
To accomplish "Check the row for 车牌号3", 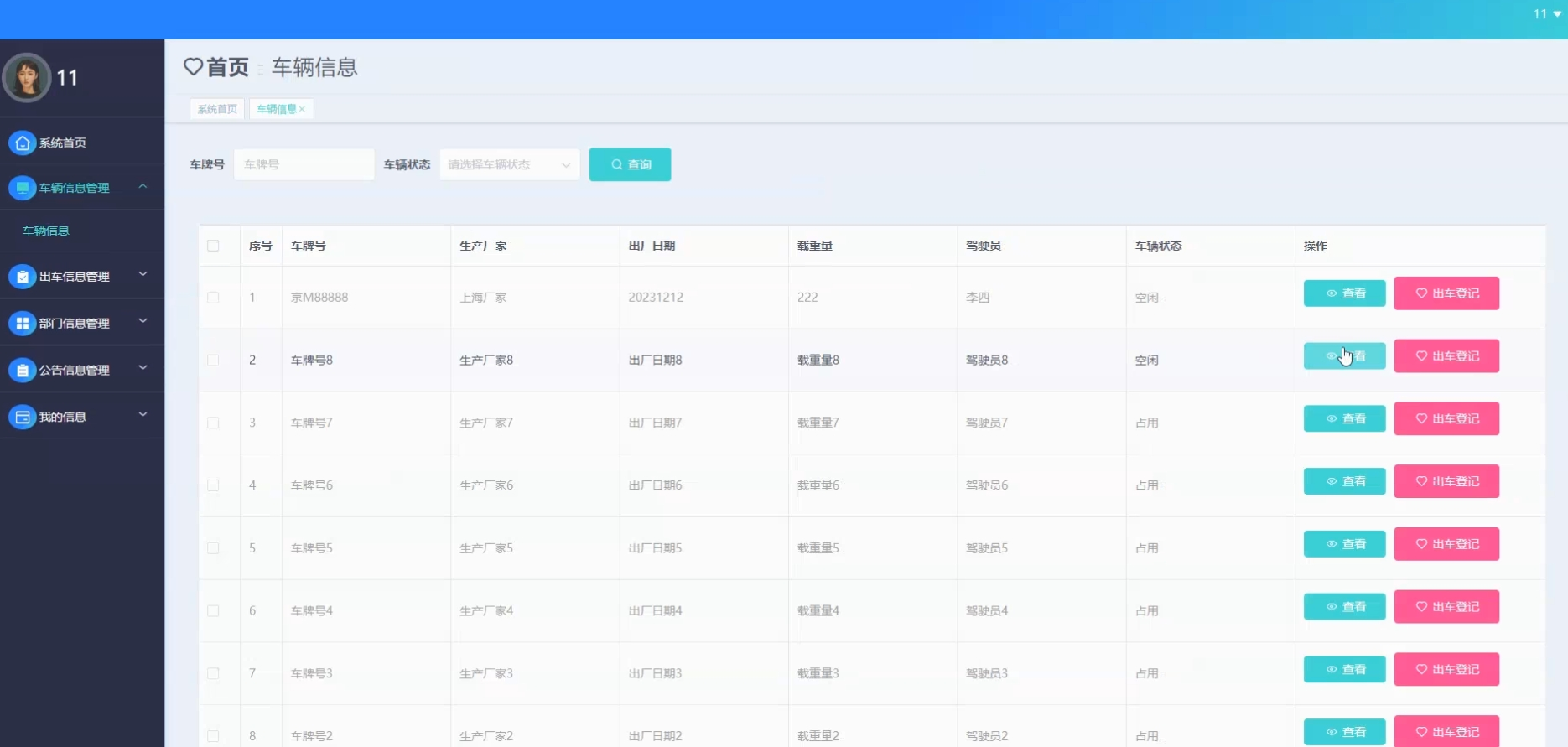I will click(x=213, y=673).
